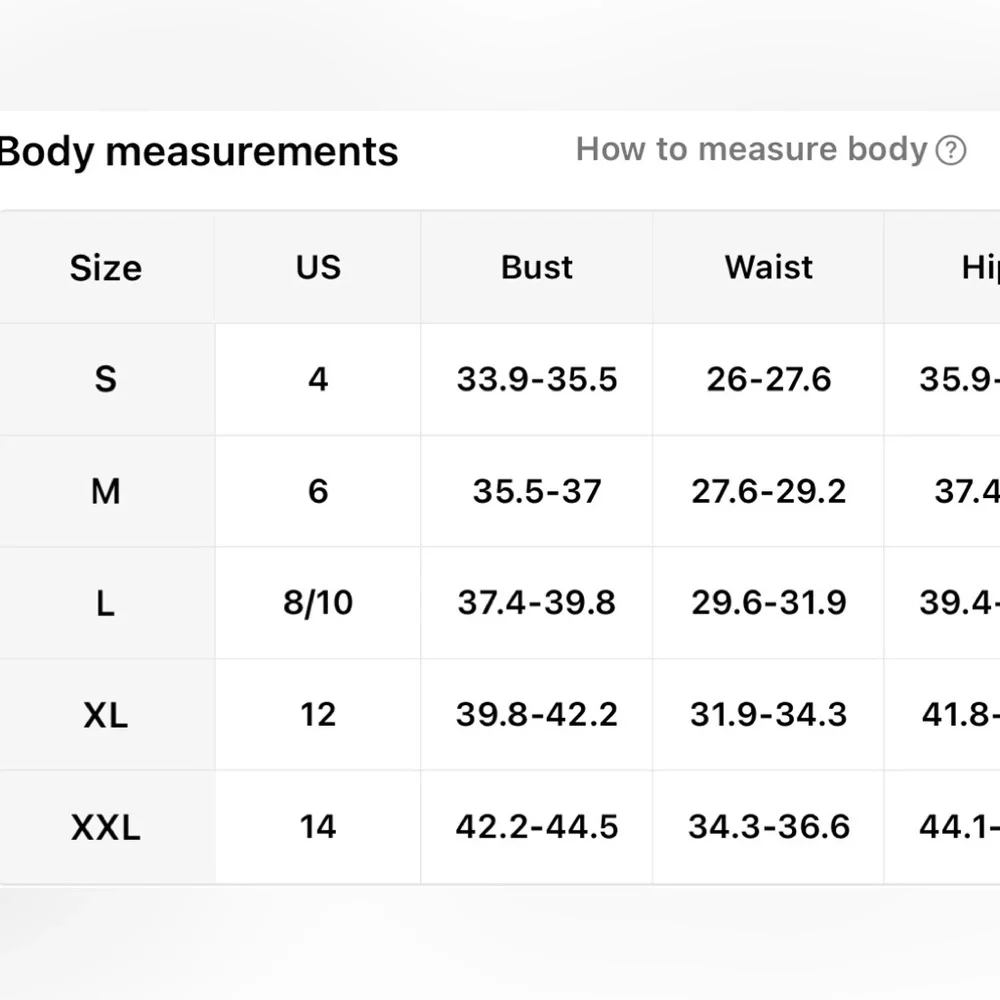The height and width of the screenshot is (1000, 1000).
Task: Click the question mark help icon
Action: [951, 151]
